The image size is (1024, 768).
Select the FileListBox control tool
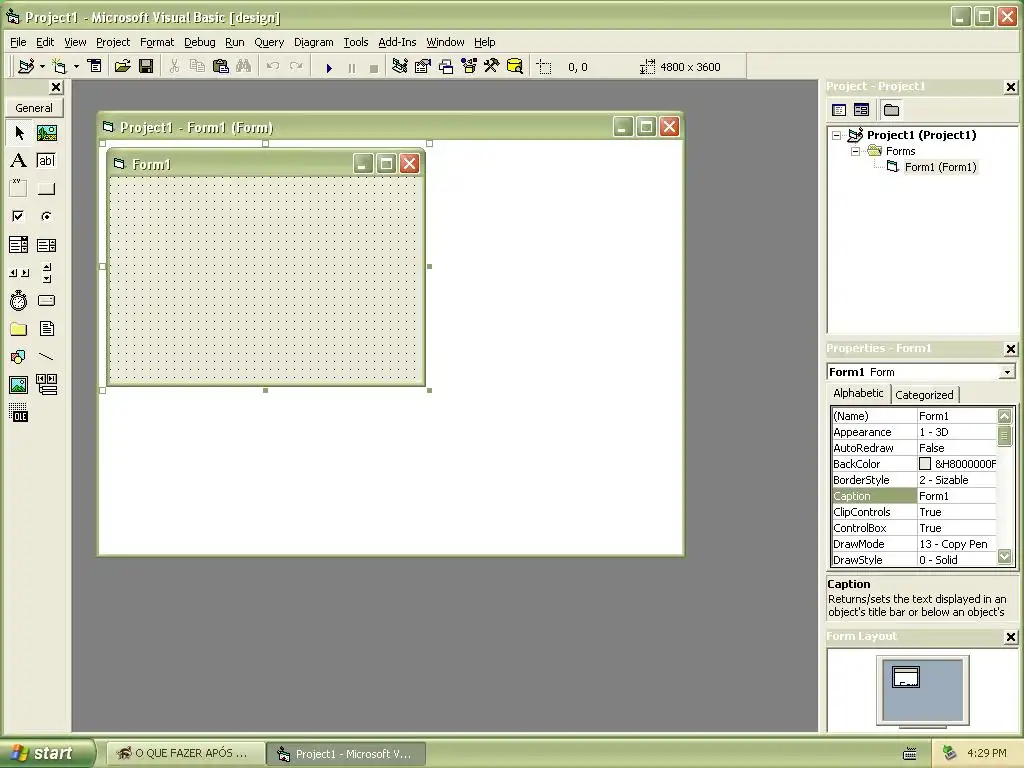(46, 329)
